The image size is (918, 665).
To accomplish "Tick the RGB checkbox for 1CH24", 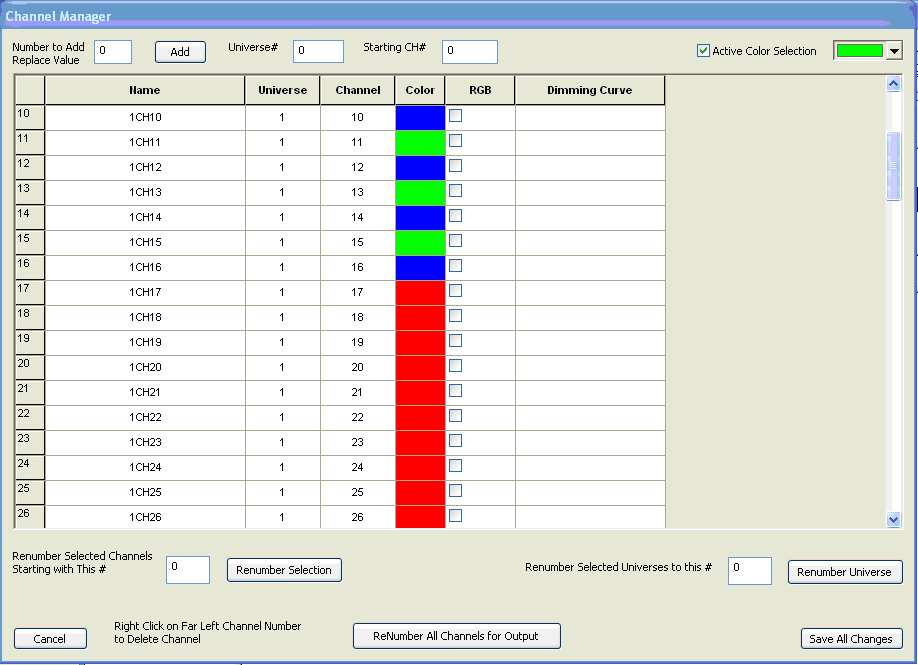I will click(455, 465).
